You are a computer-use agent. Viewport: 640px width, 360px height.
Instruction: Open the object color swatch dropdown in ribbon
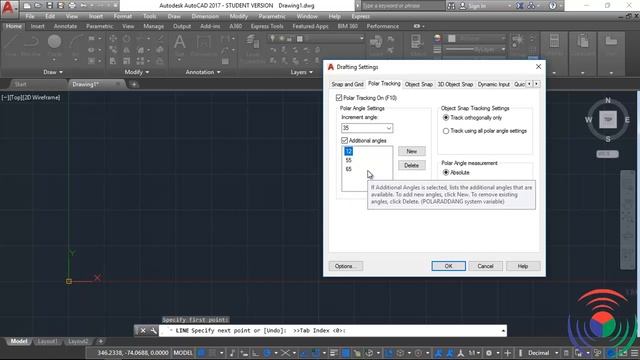pyautogui.click(x=476, y=38)
